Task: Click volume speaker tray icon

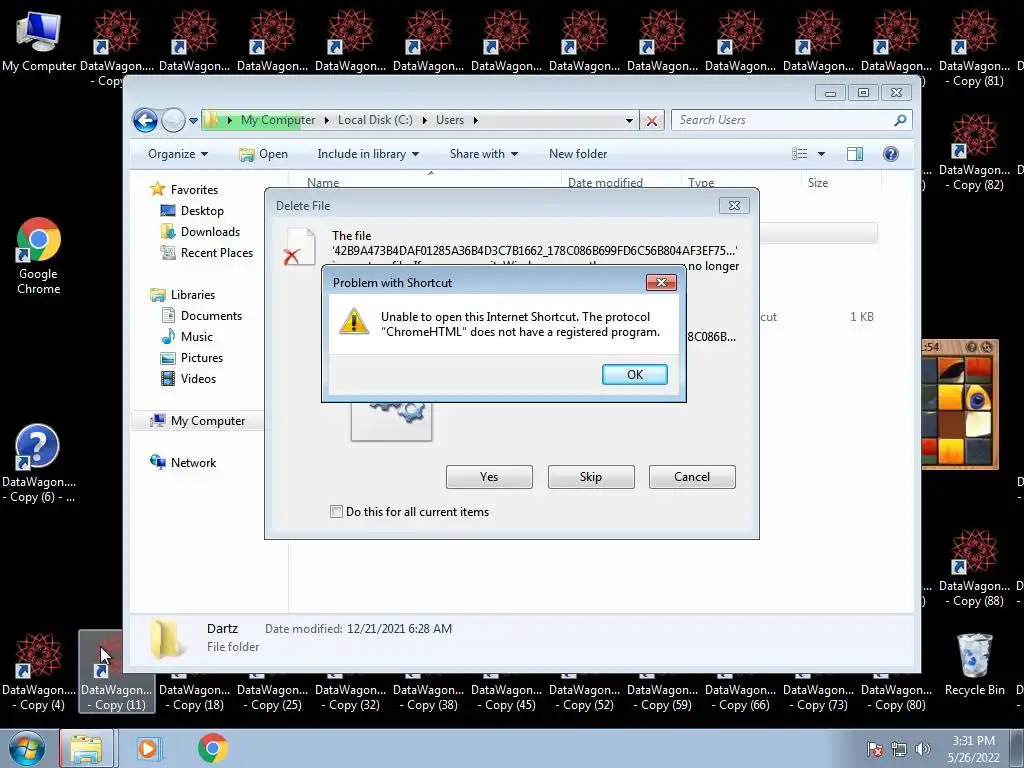Action: click(922, 749)
